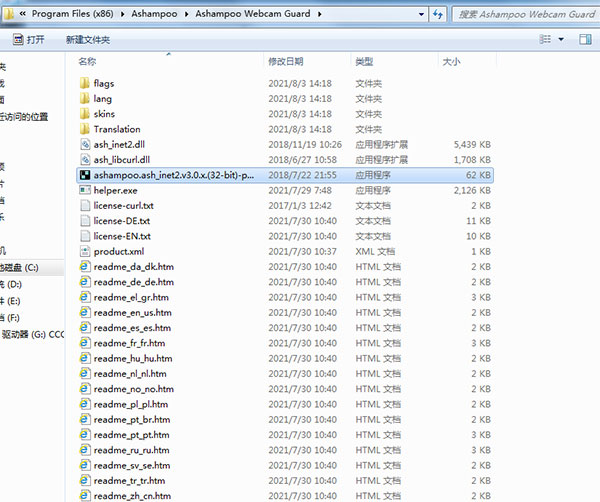Select the file named readme_ru_ru.htm
The height and width of the screenshot is (502, 600).
[132, 450]
